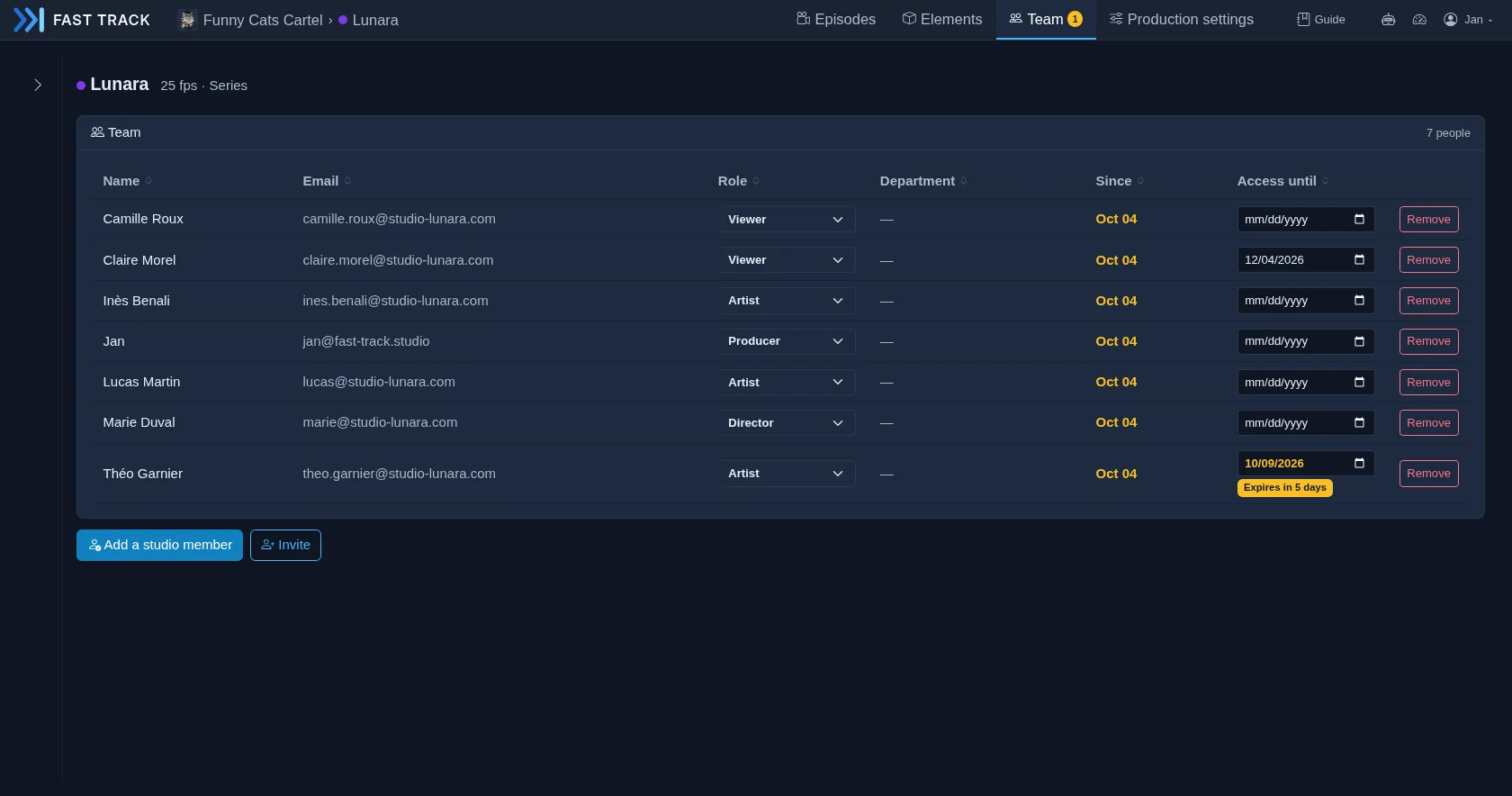Viewport: 1512px width, 796px height.
Task: Open the Jan user account menu
Action: pyautogui.click(x=1468, y=20)
